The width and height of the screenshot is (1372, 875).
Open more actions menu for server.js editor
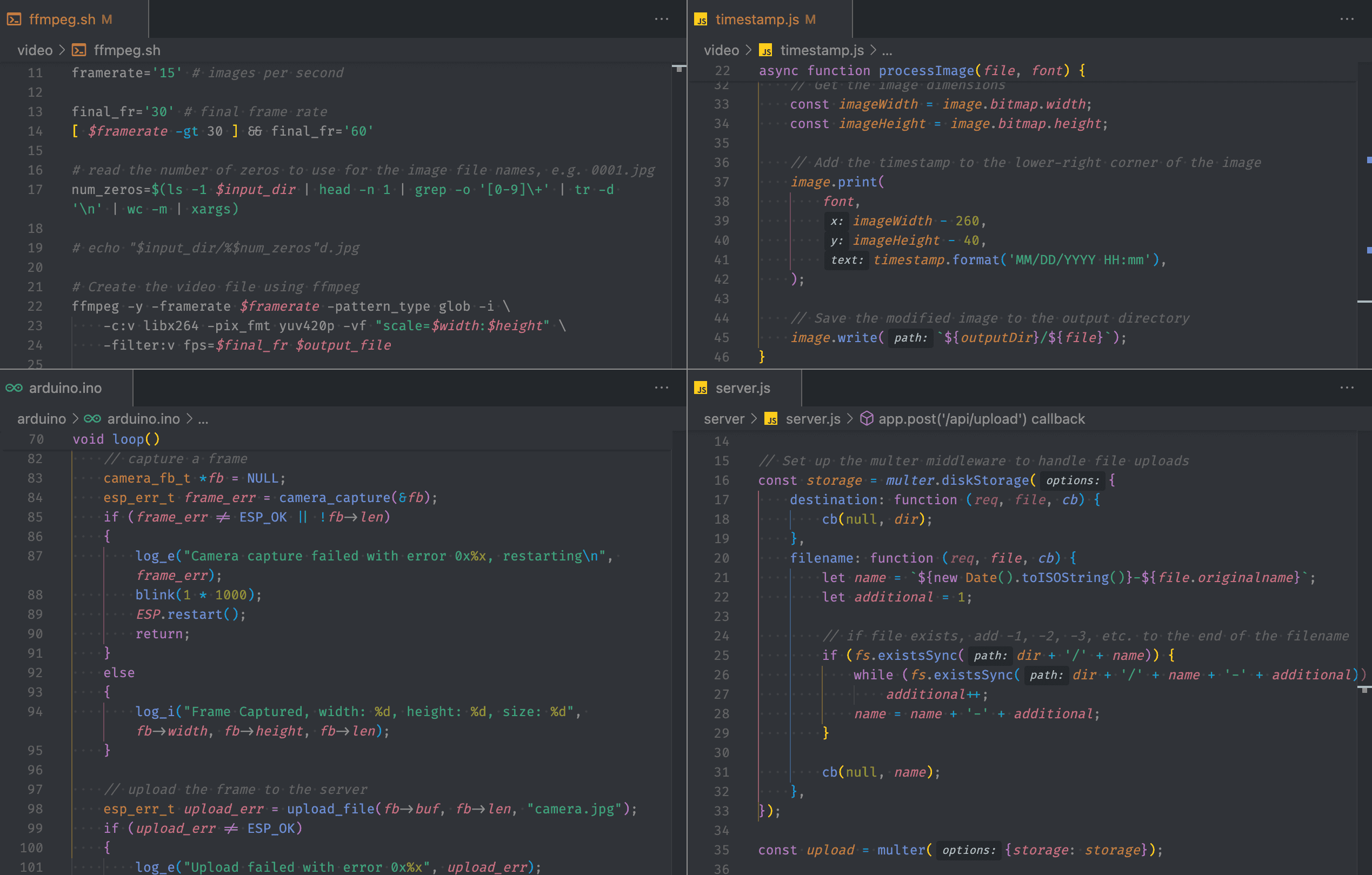pos(1347,388)
